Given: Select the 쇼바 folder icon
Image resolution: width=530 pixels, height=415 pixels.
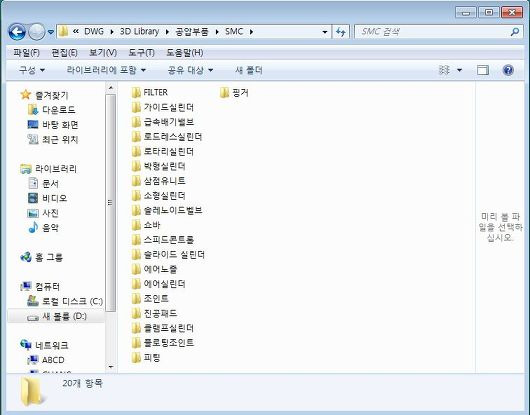Looking at the screenshot, I should pyautogui.click(x=136, y=225).
